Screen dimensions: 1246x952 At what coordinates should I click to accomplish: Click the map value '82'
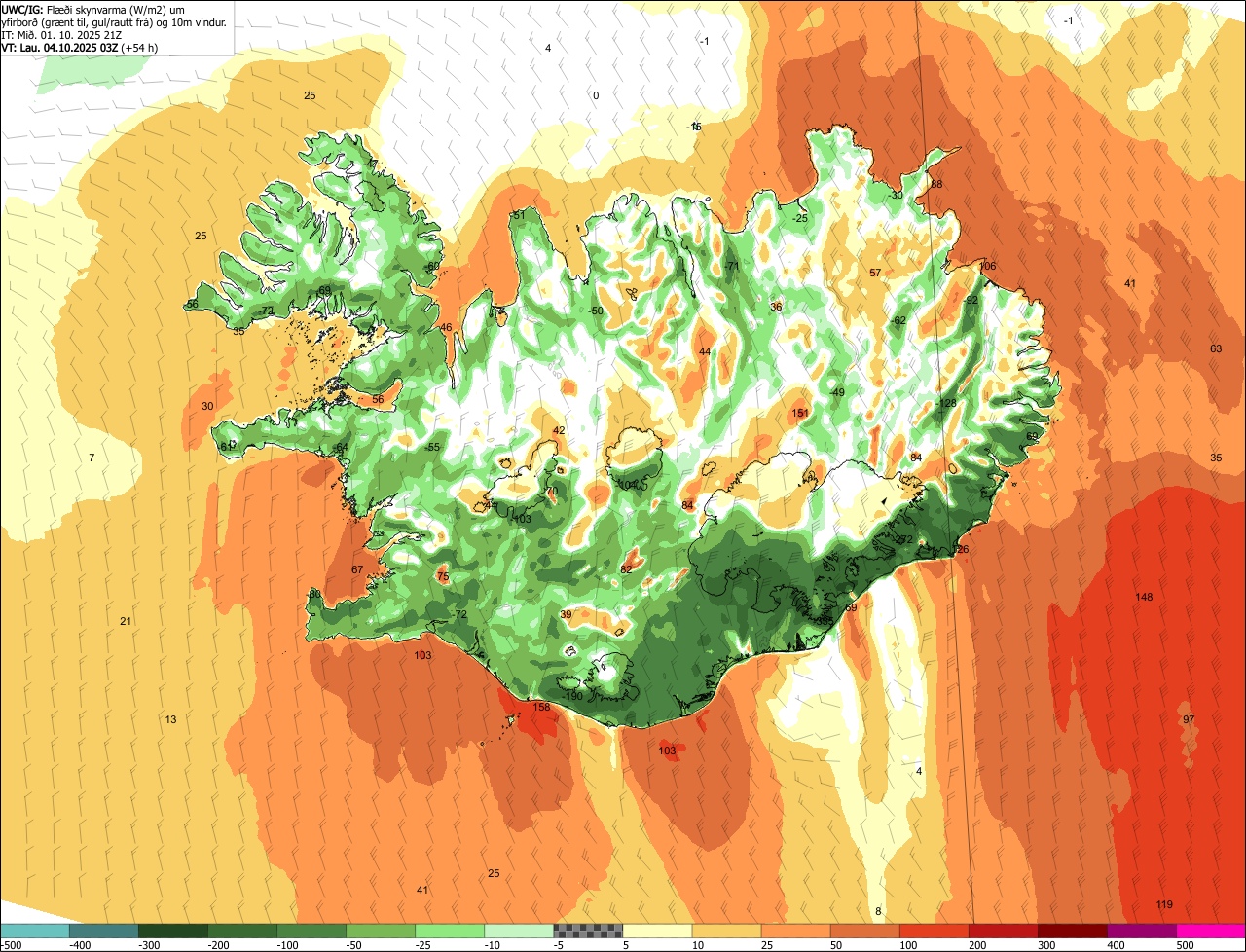pyautogui.click(x=626, y=569)
